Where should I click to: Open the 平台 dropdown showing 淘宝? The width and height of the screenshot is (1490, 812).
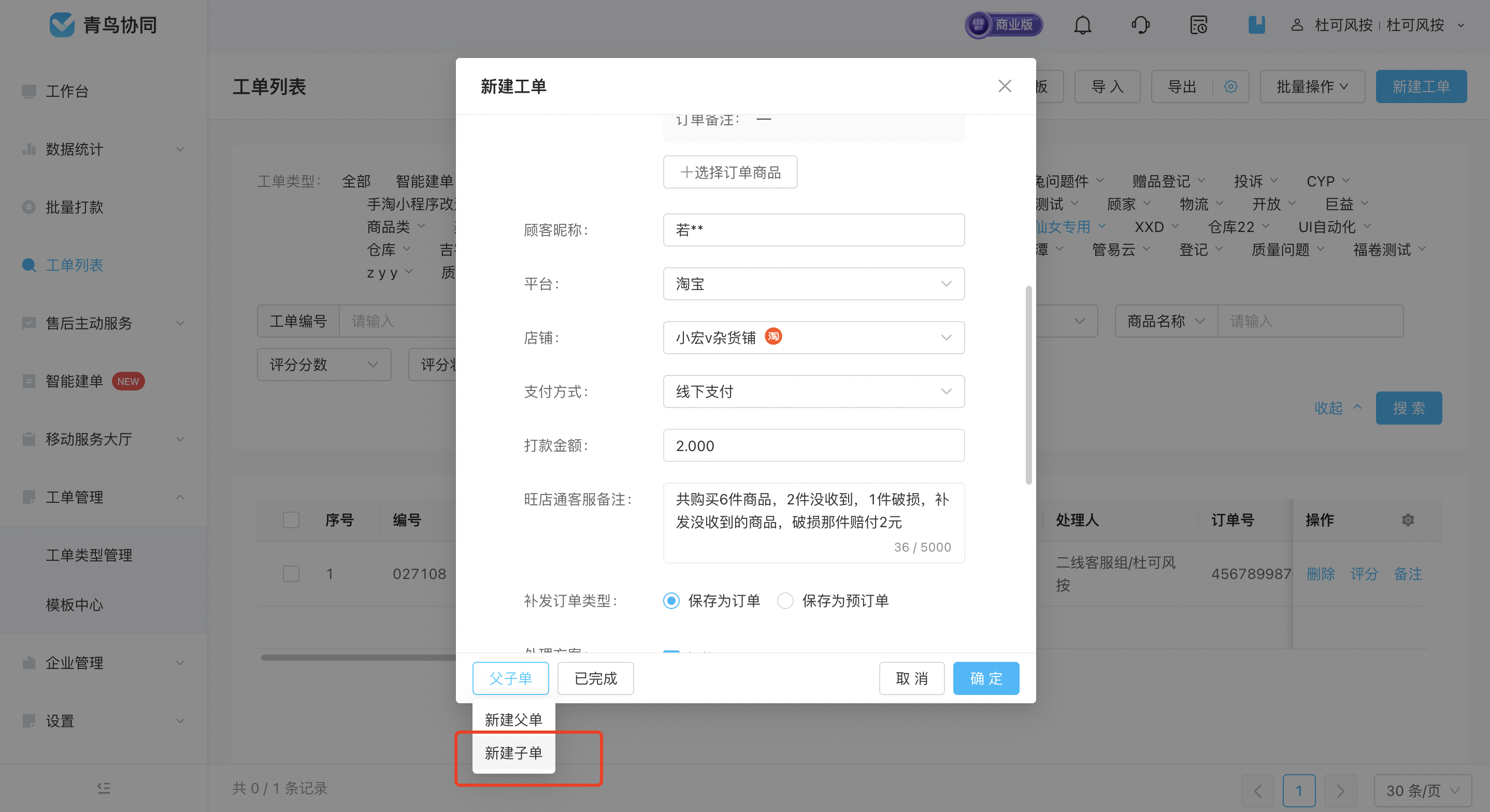coord(813,284)
